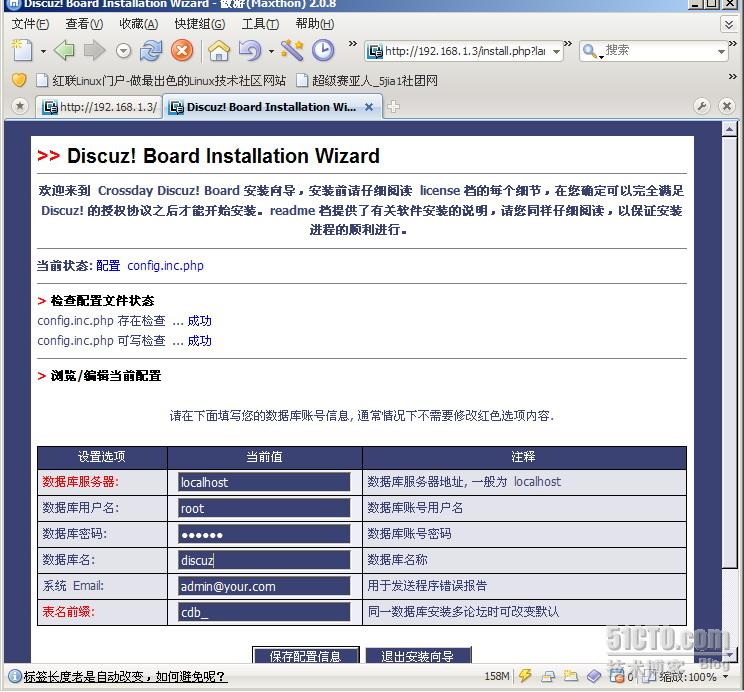
Task: Click the 表名前缀 cdb_ input field
Action: [x=264, y=612]
